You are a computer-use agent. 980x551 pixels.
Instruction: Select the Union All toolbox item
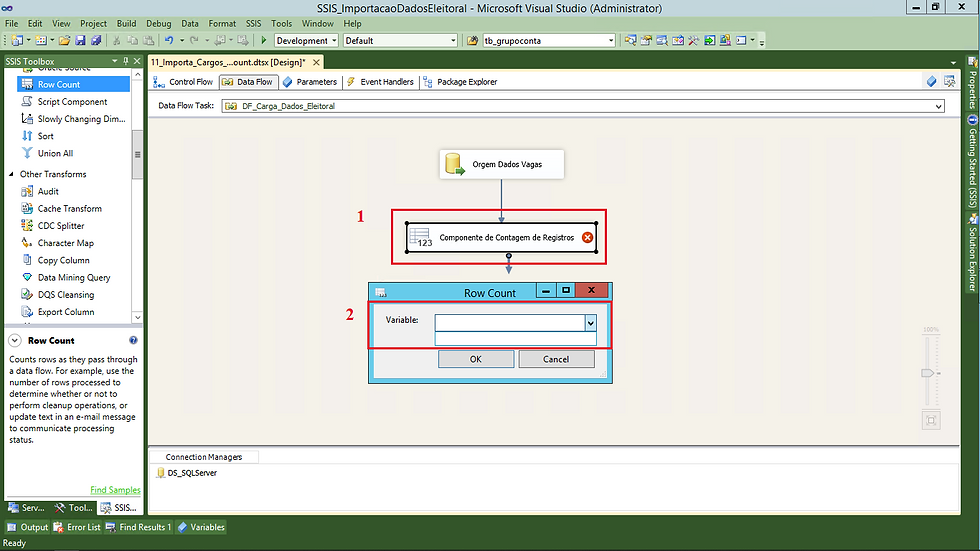pos(55,153)
